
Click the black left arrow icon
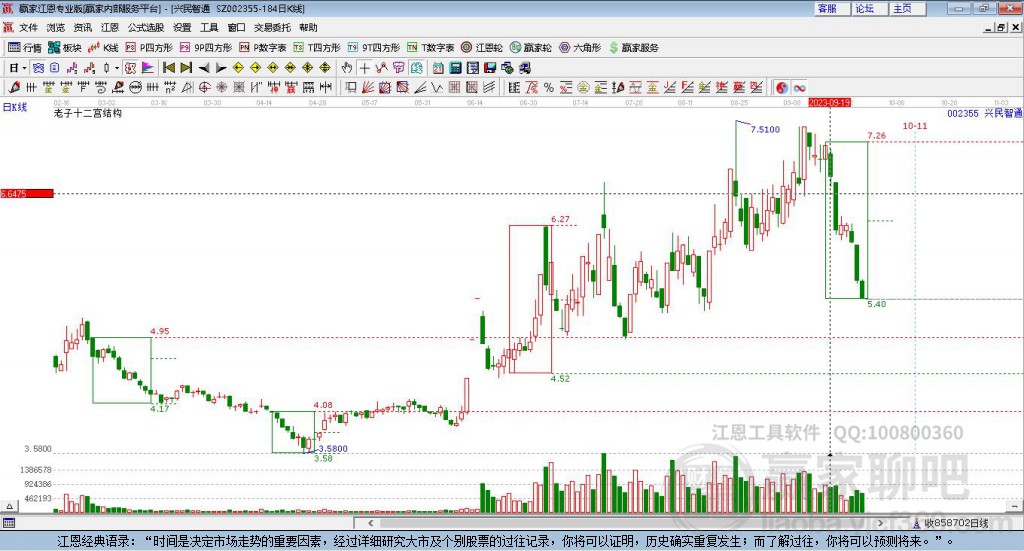(x=204, y=68)
